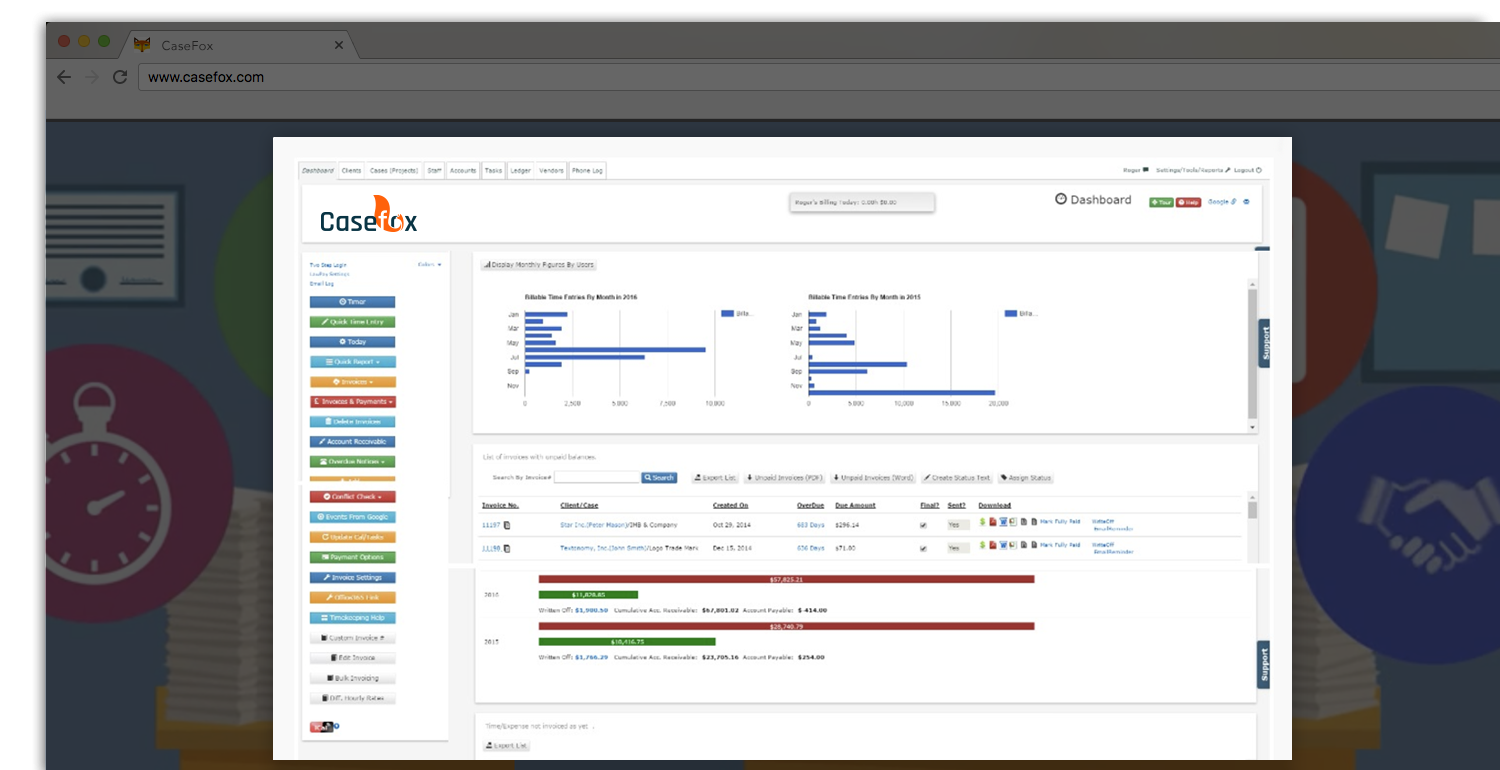Record a payment using the dollar icon for invoice 11197
The height and width of the screenshot is (770, 1500).
click(983, 521)
